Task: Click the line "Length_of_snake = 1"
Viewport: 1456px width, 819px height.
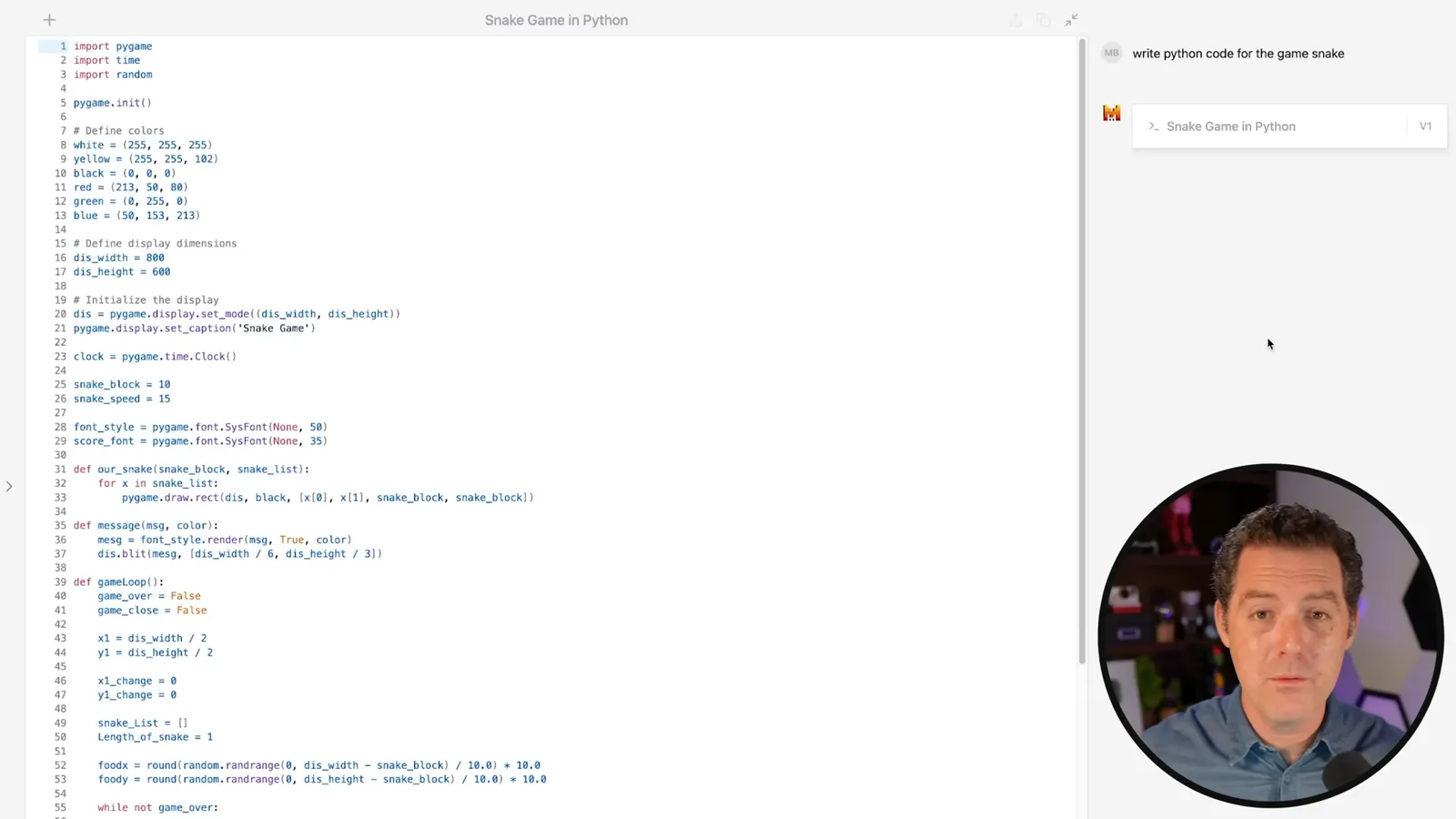Action: [155, 737]
